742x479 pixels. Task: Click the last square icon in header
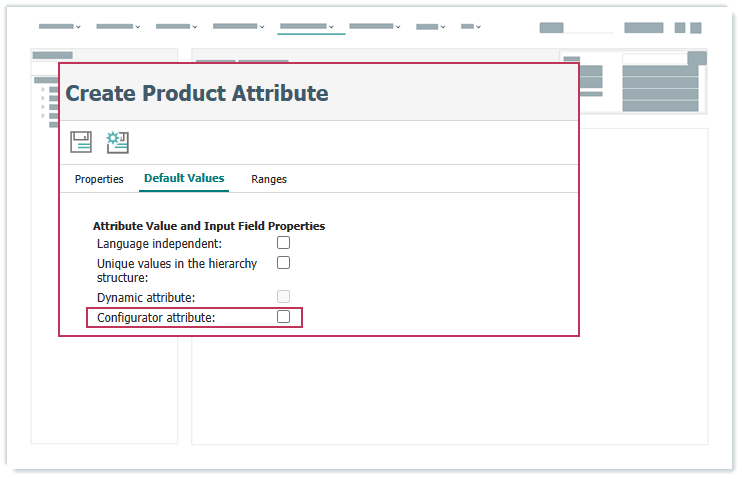[x=696, y=28]
